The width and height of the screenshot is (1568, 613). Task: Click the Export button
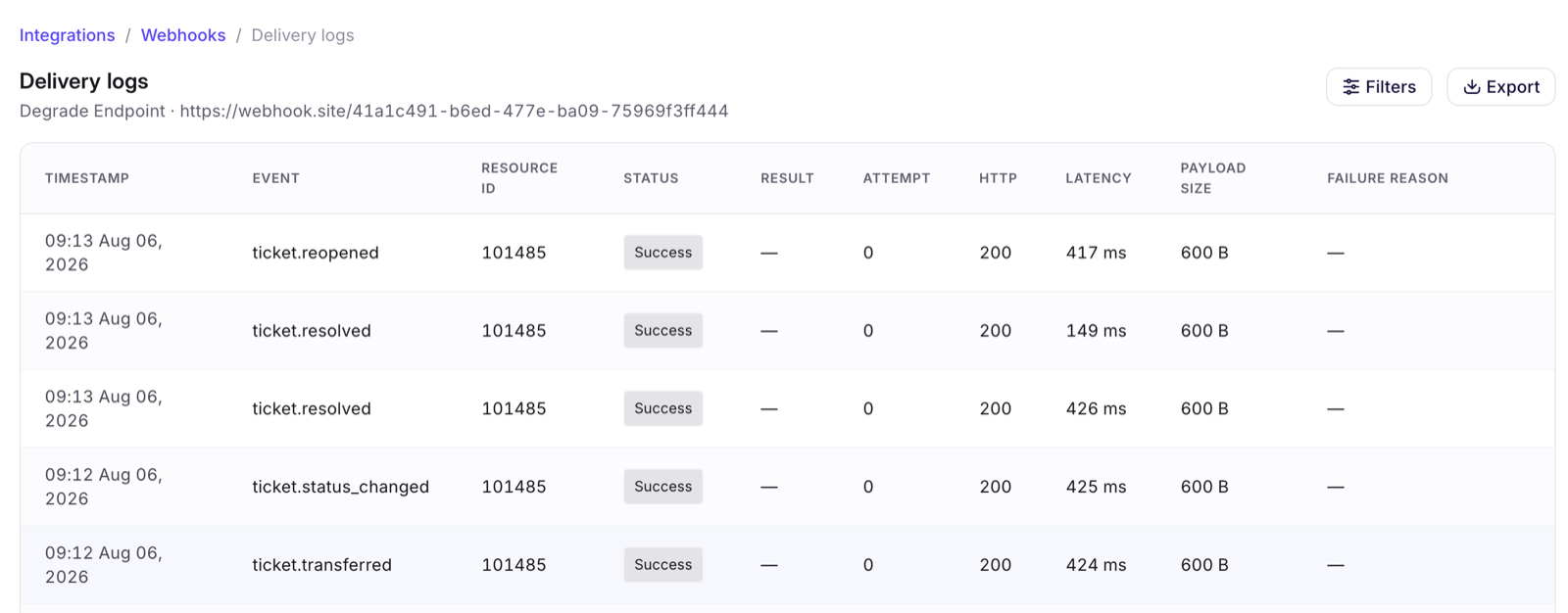click(1500, 87)
